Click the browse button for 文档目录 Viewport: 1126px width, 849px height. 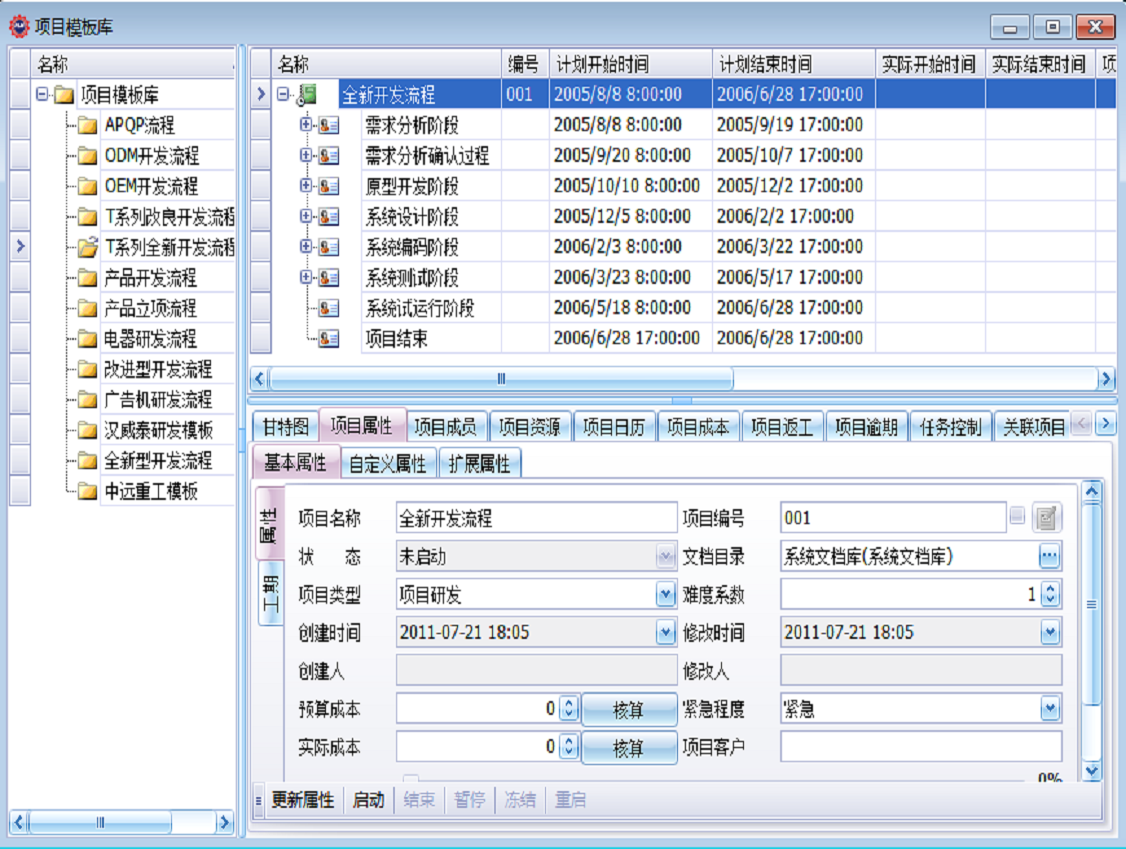(x=1049, y=556)
